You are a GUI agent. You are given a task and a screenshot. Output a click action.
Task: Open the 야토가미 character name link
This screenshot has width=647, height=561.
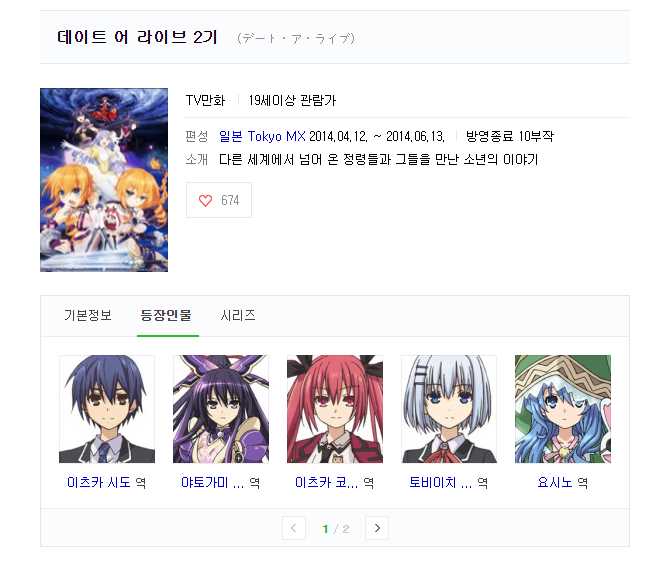[x=212, y=482]
